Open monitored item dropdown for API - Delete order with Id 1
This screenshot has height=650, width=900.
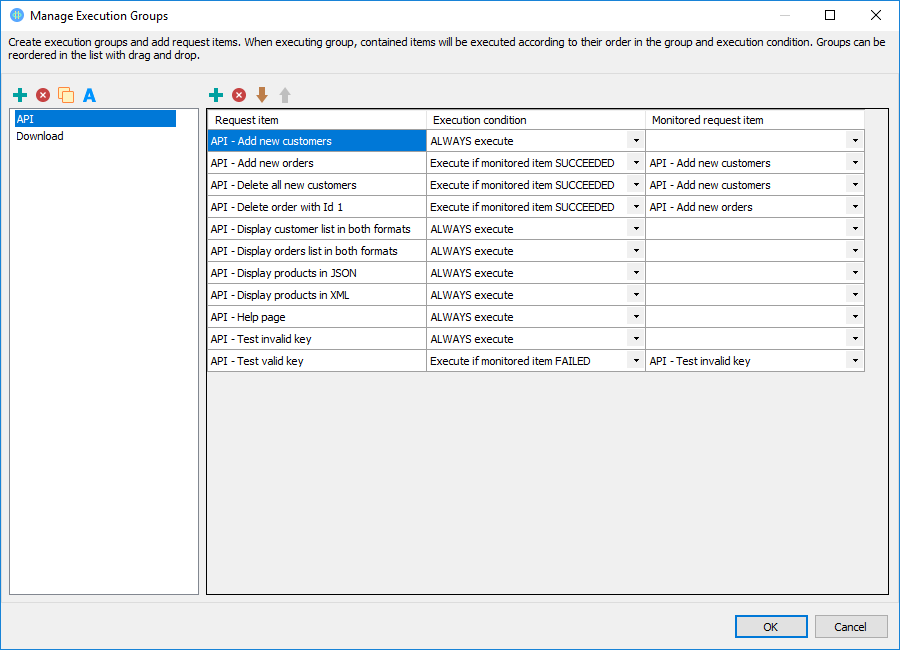point(855,206)
